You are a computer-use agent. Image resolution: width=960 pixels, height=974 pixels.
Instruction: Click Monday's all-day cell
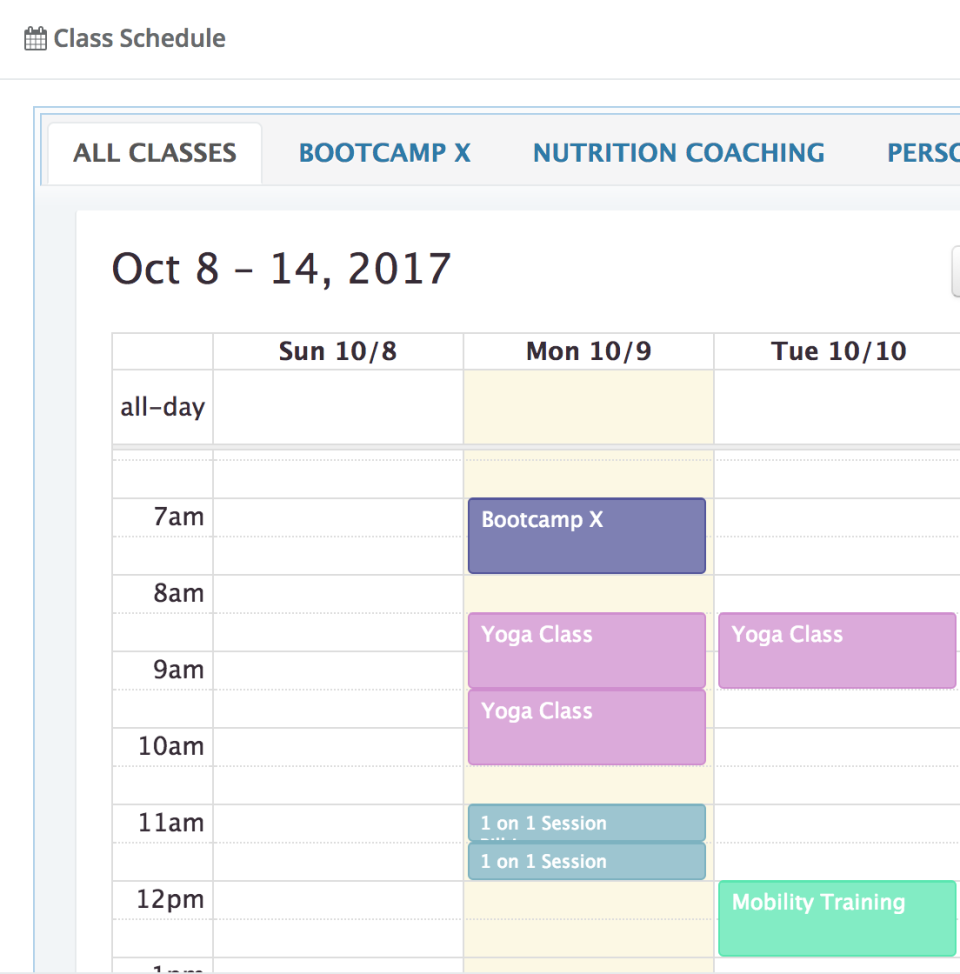coord(588,407)
